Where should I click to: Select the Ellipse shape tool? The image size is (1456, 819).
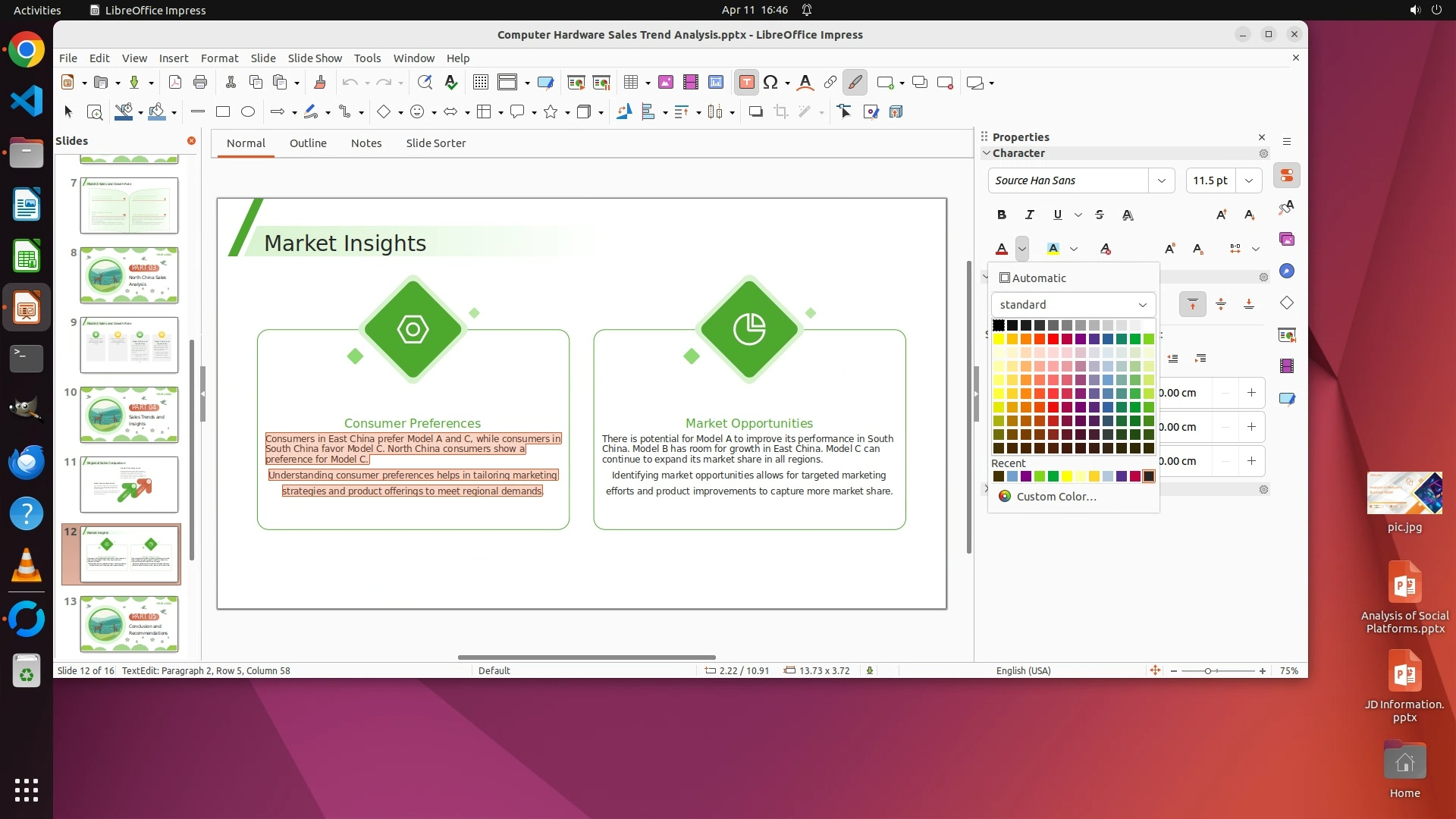pyautogui.click(x=248, y=112)
